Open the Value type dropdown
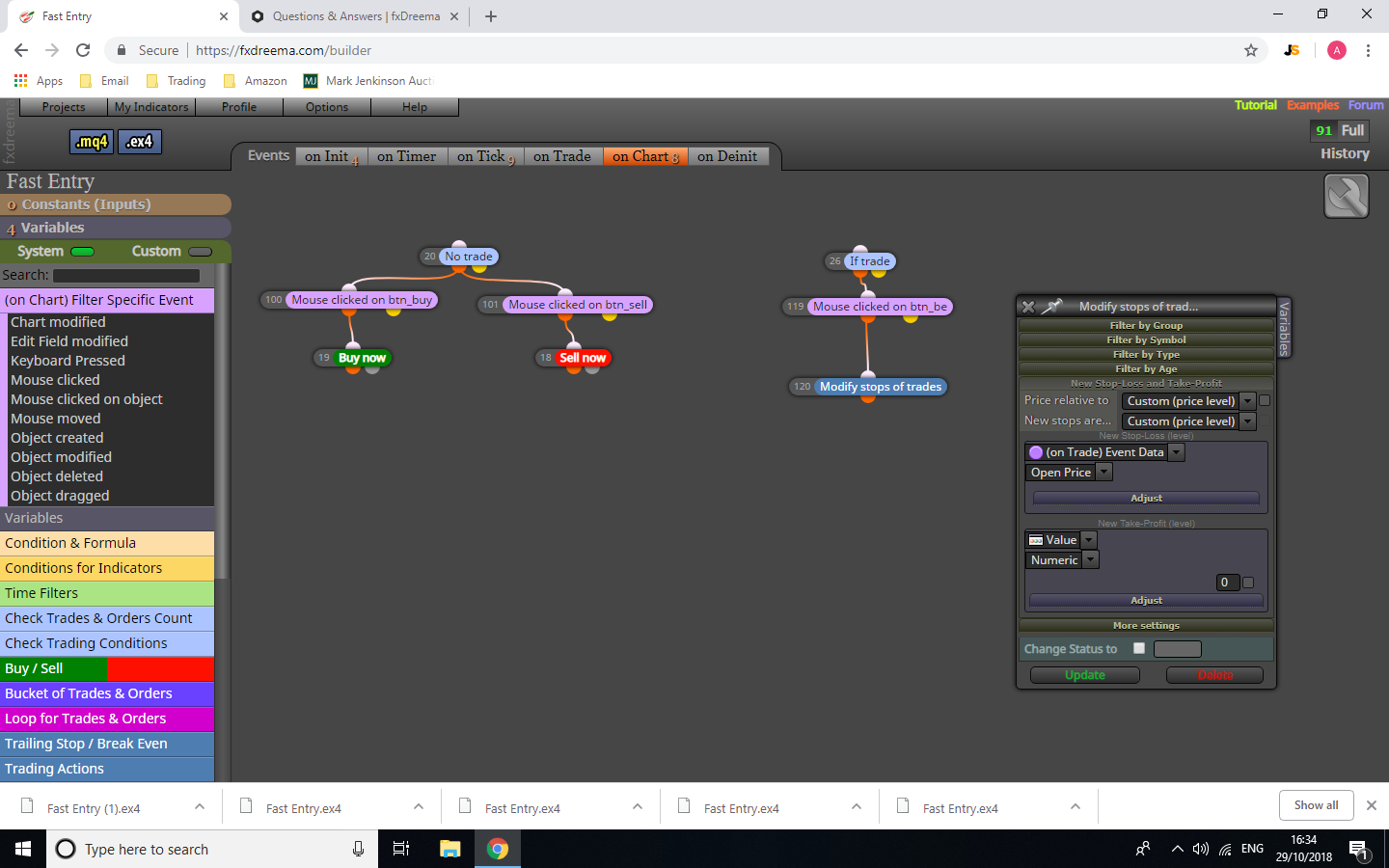Image resolution: width=1389 pixels, height=868 pixels. [1061, 540]
